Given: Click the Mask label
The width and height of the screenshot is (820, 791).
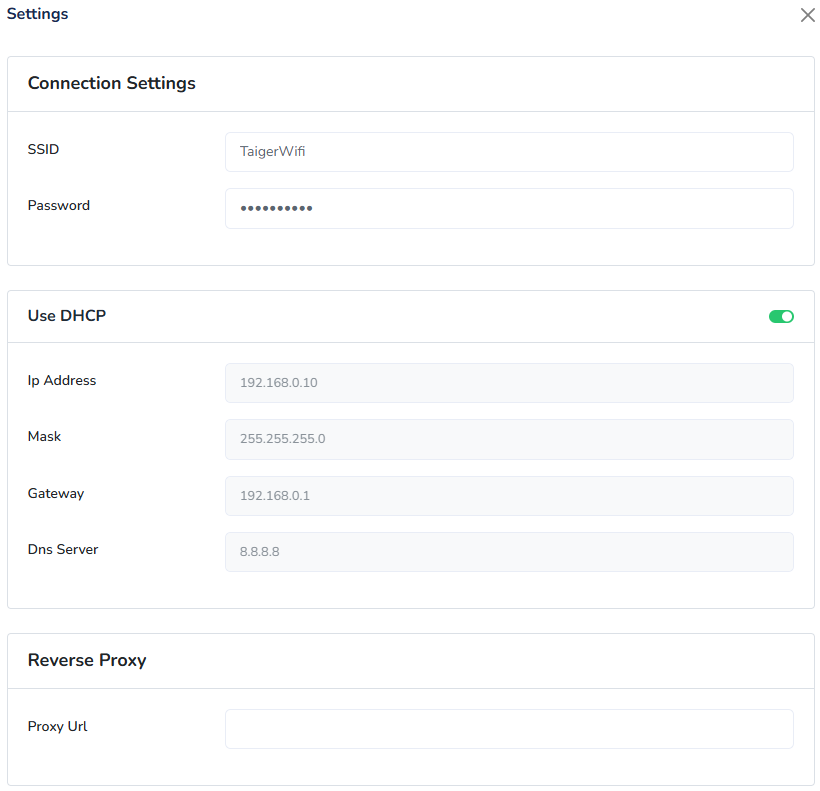Looking at the screenshot, I should [x=45, y=436].
